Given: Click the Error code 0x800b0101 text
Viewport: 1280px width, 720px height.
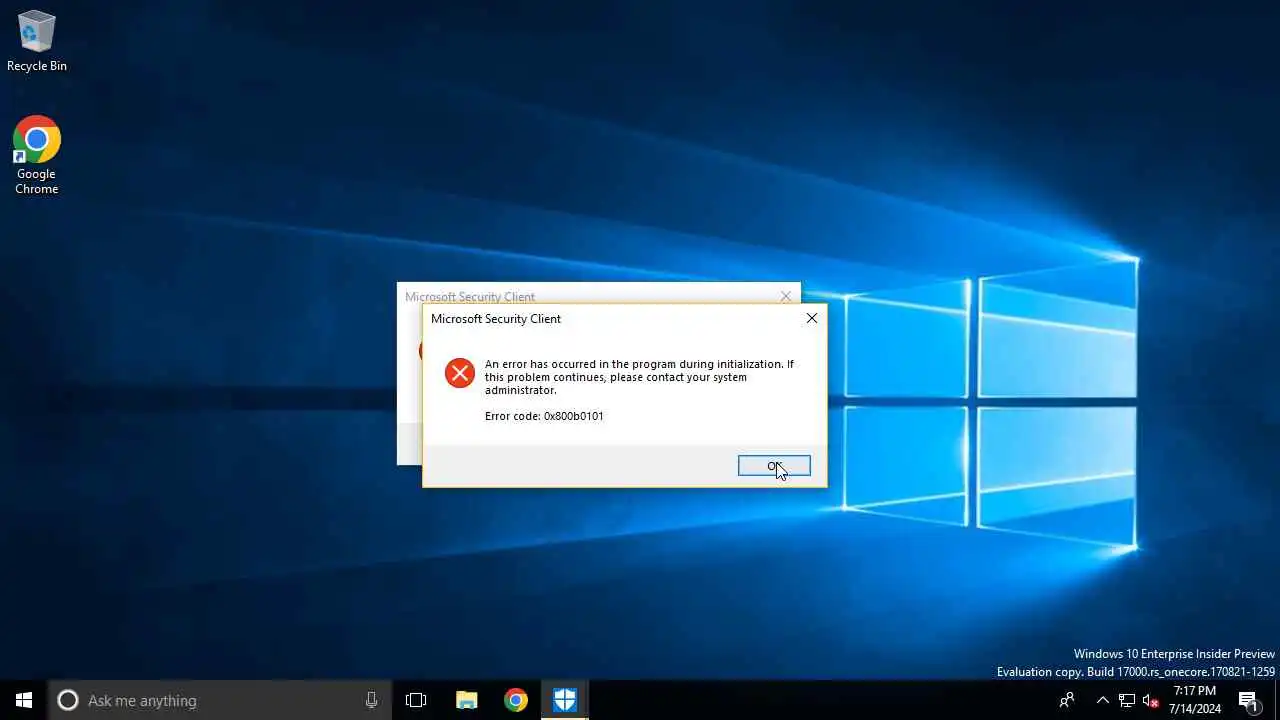Looking at the screenshot, I should (544, 416).
